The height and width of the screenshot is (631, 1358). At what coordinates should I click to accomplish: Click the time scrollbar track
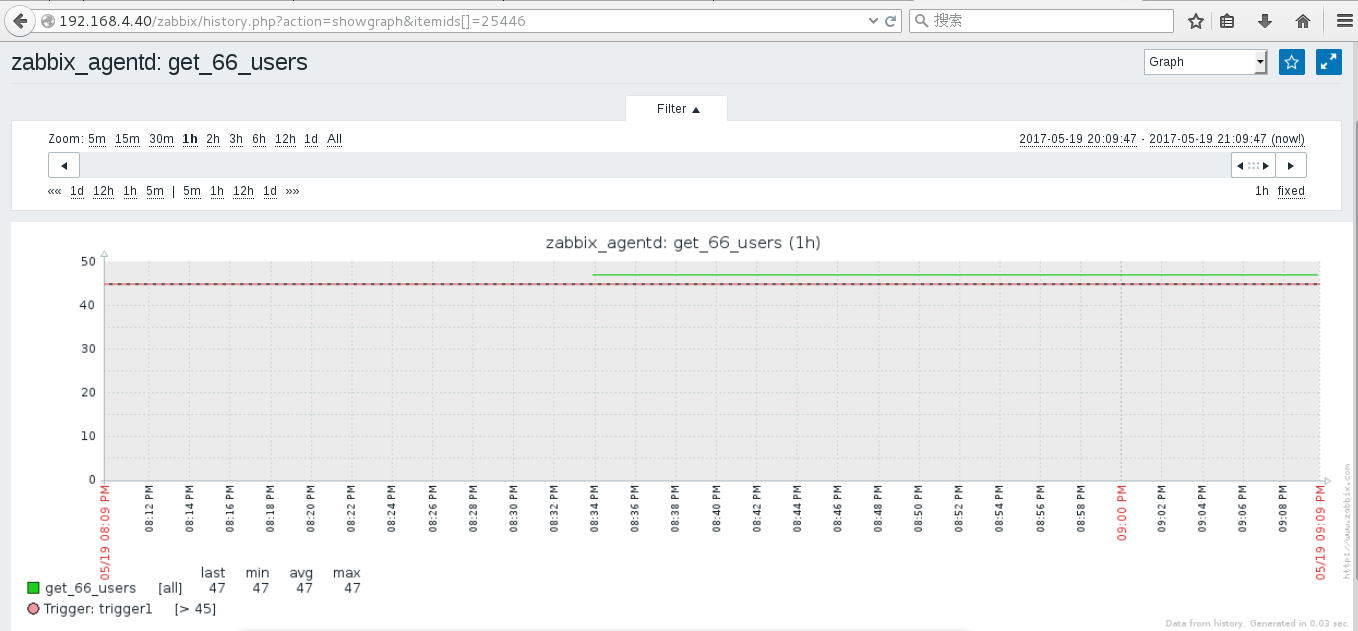(x=655, y=165)
